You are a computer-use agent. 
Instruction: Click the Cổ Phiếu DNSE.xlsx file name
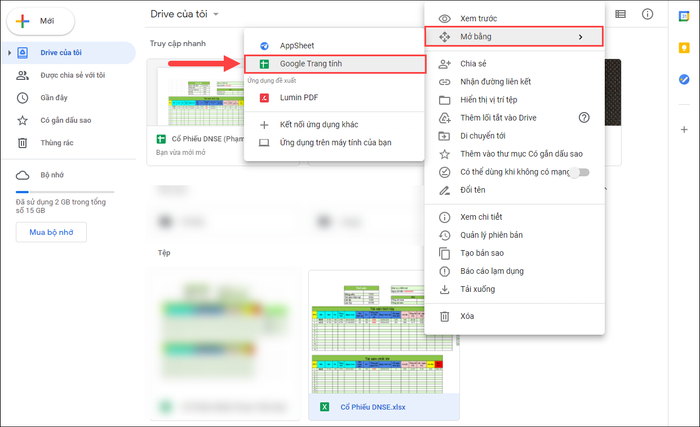pos(373,407)
